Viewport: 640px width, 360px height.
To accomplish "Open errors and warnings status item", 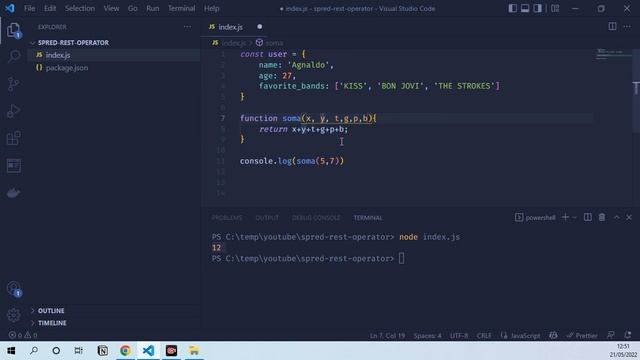I will pyautogui.click(x=23, y=335).
